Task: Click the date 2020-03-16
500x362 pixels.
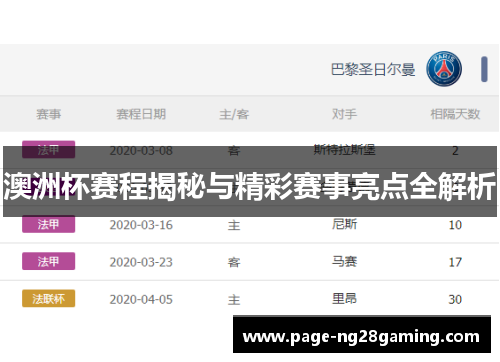Action: point(141,225)
